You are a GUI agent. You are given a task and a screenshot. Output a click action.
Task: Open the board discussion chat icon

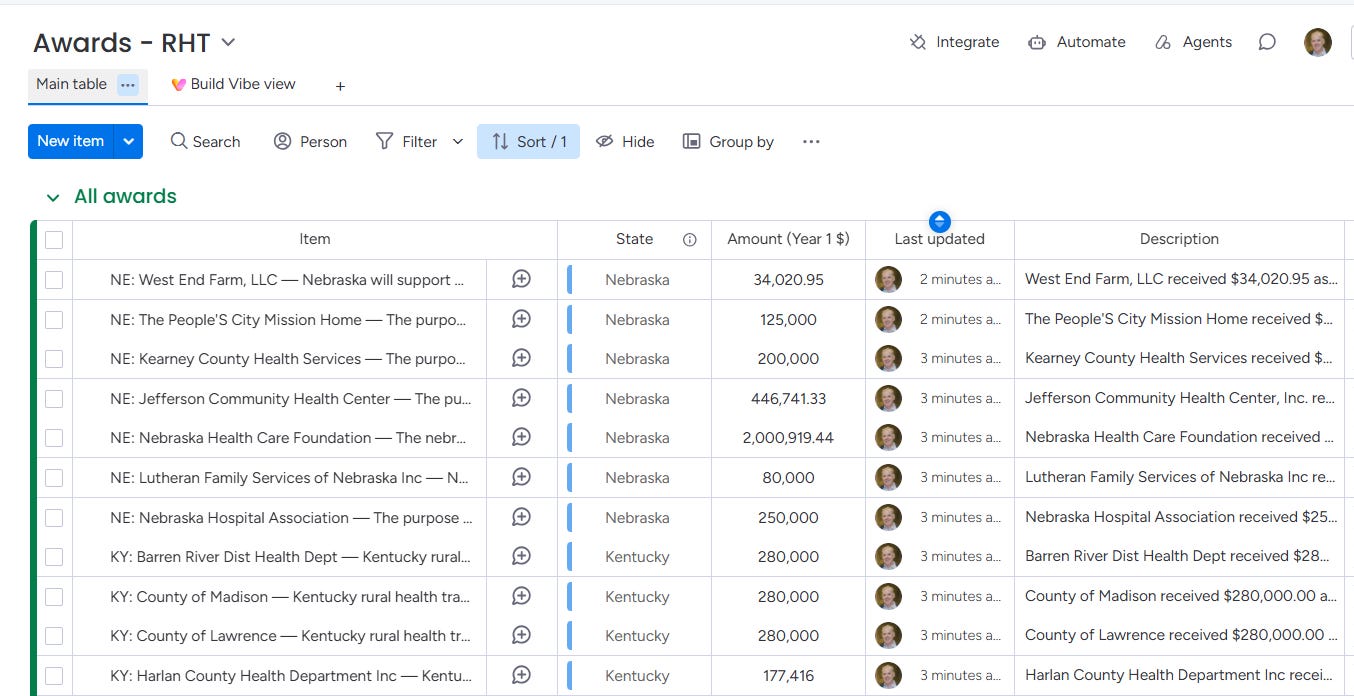[1267, 42]
